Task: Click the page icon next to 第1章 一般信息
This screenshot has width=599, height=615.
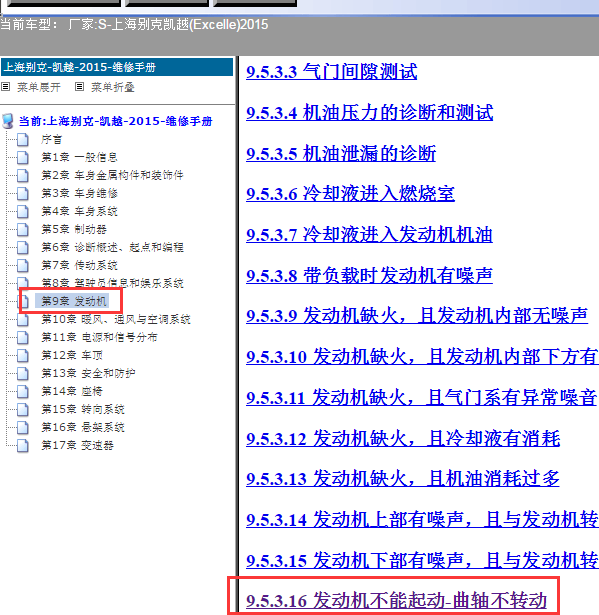Action: (23, 157)
